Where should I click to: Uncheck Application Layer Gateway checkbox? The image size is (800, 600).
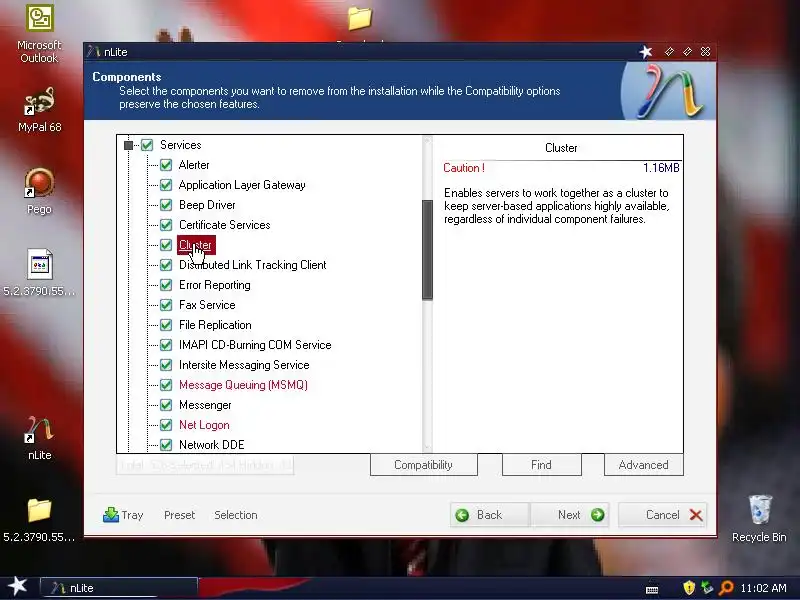[166, 185]
